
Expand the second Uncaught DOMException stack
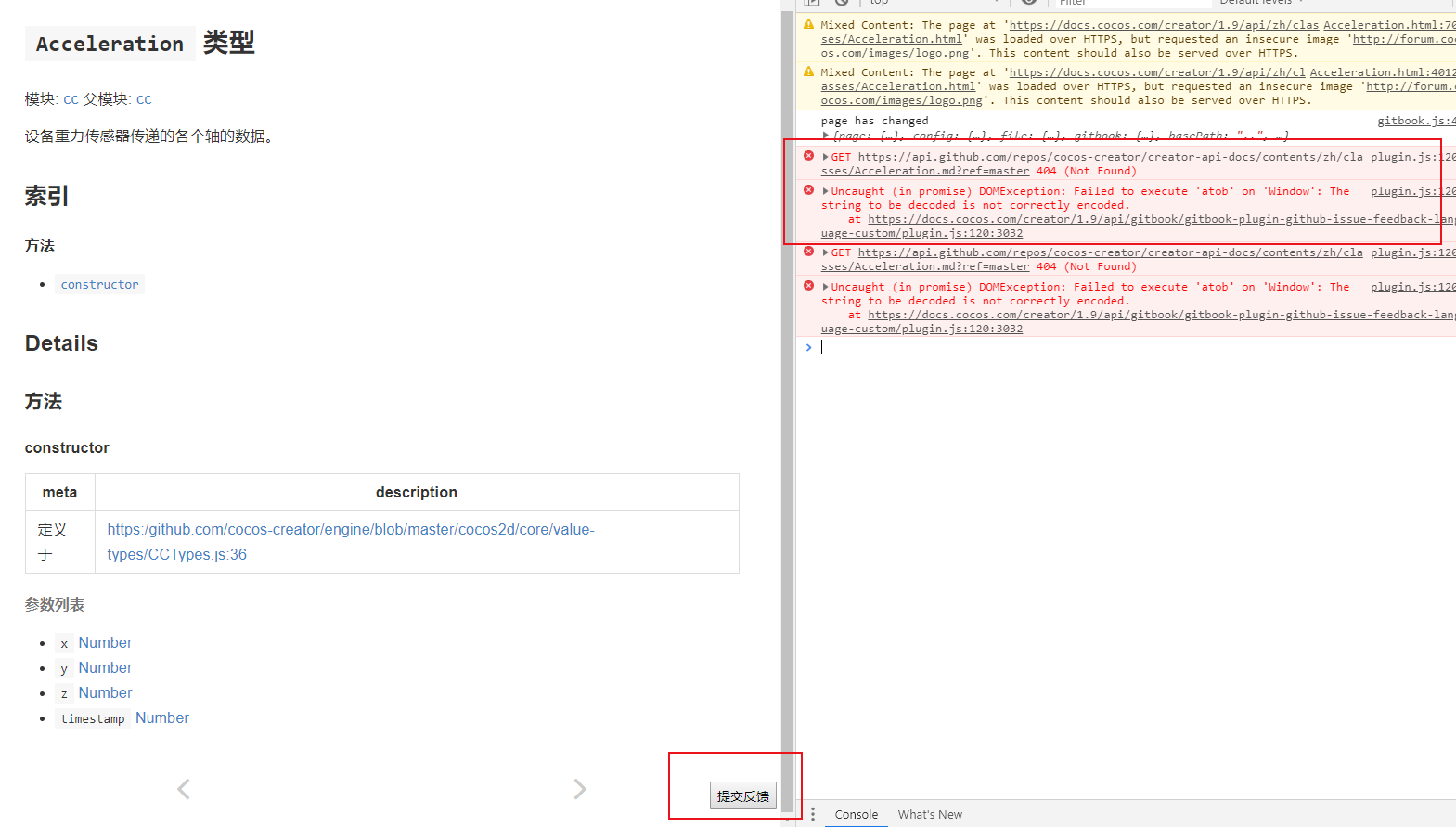pos(826,287)
